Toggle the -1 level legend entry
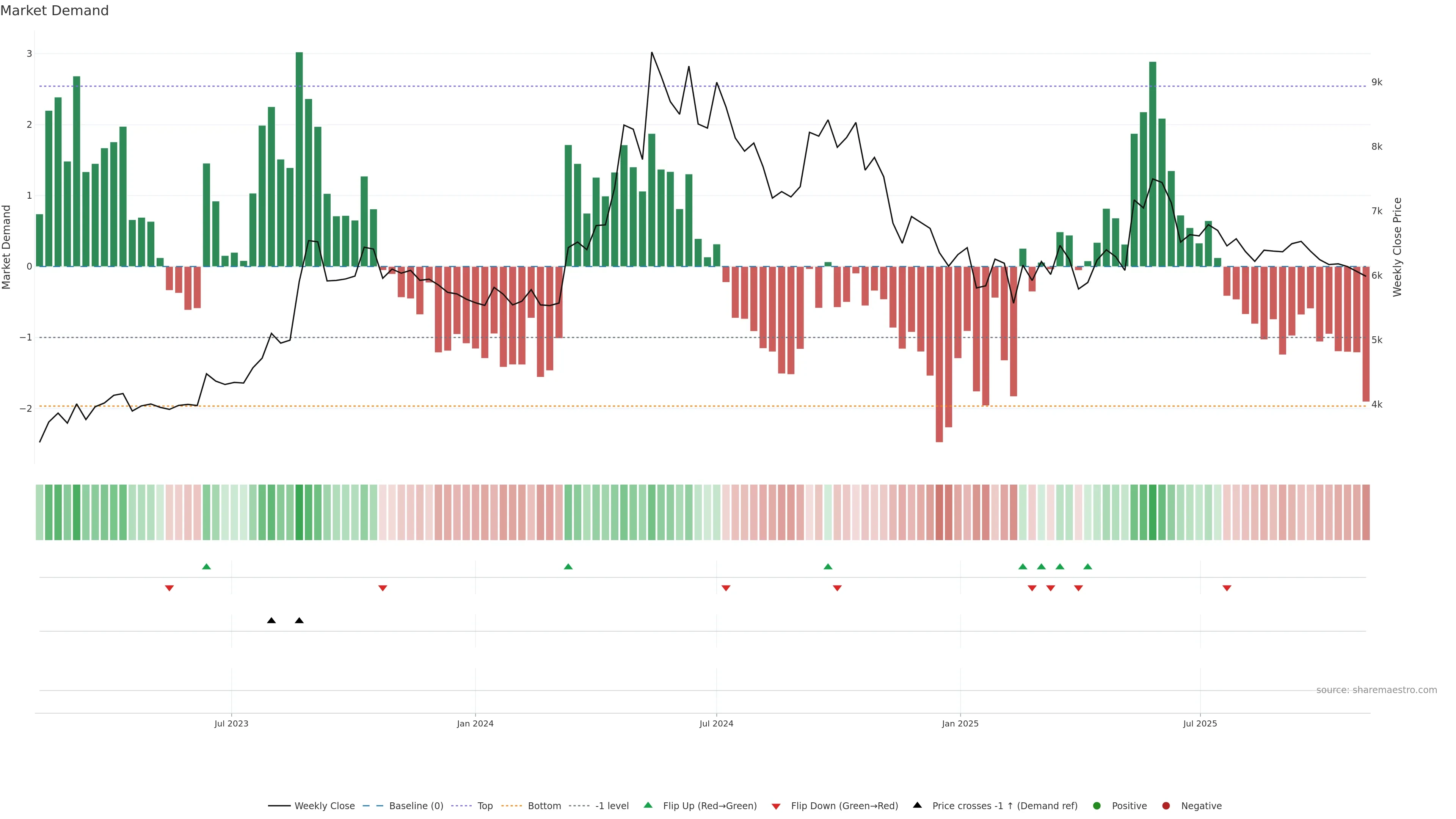Screen dimensions: 1456x819 click(x=612, y=806)
